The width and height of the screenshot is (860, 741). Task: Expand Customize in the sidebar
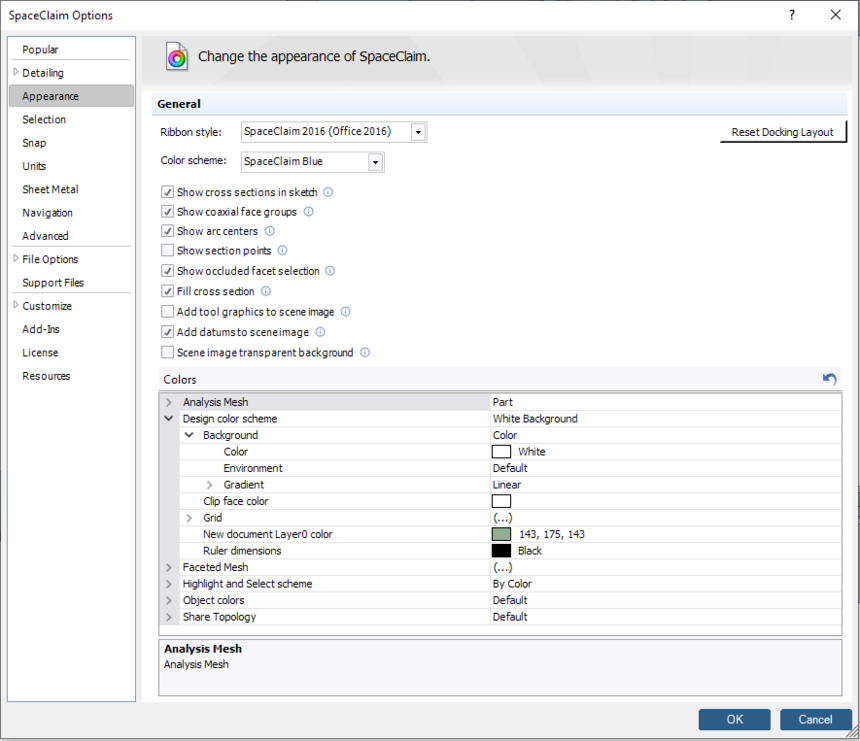coord(16,305)
